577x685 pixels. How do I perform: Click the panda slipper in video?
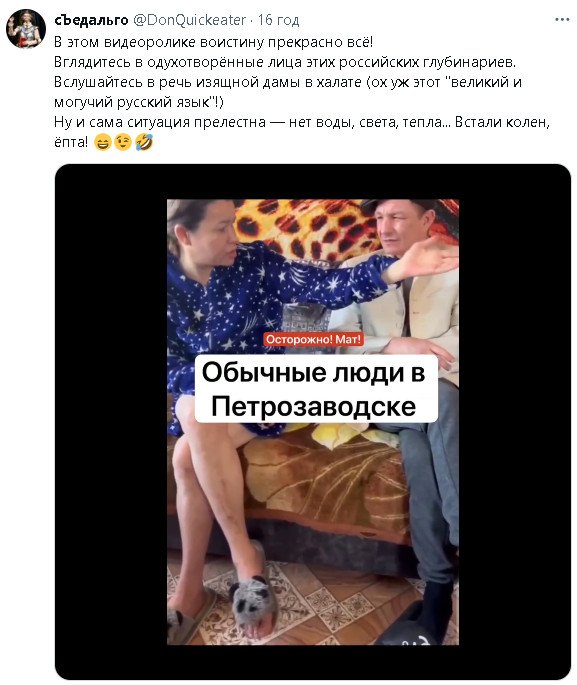(253, 605)
